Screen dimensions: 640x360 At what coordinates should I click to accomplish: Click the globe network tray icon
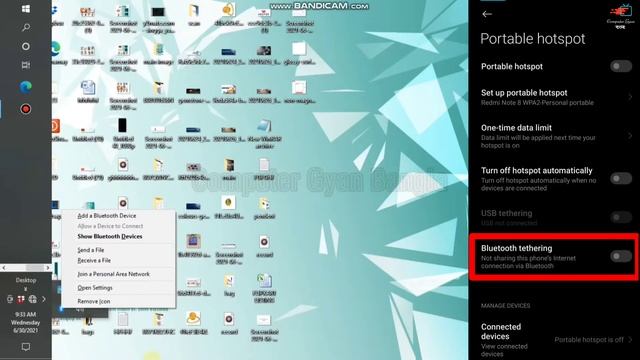(x=33, y=299)
